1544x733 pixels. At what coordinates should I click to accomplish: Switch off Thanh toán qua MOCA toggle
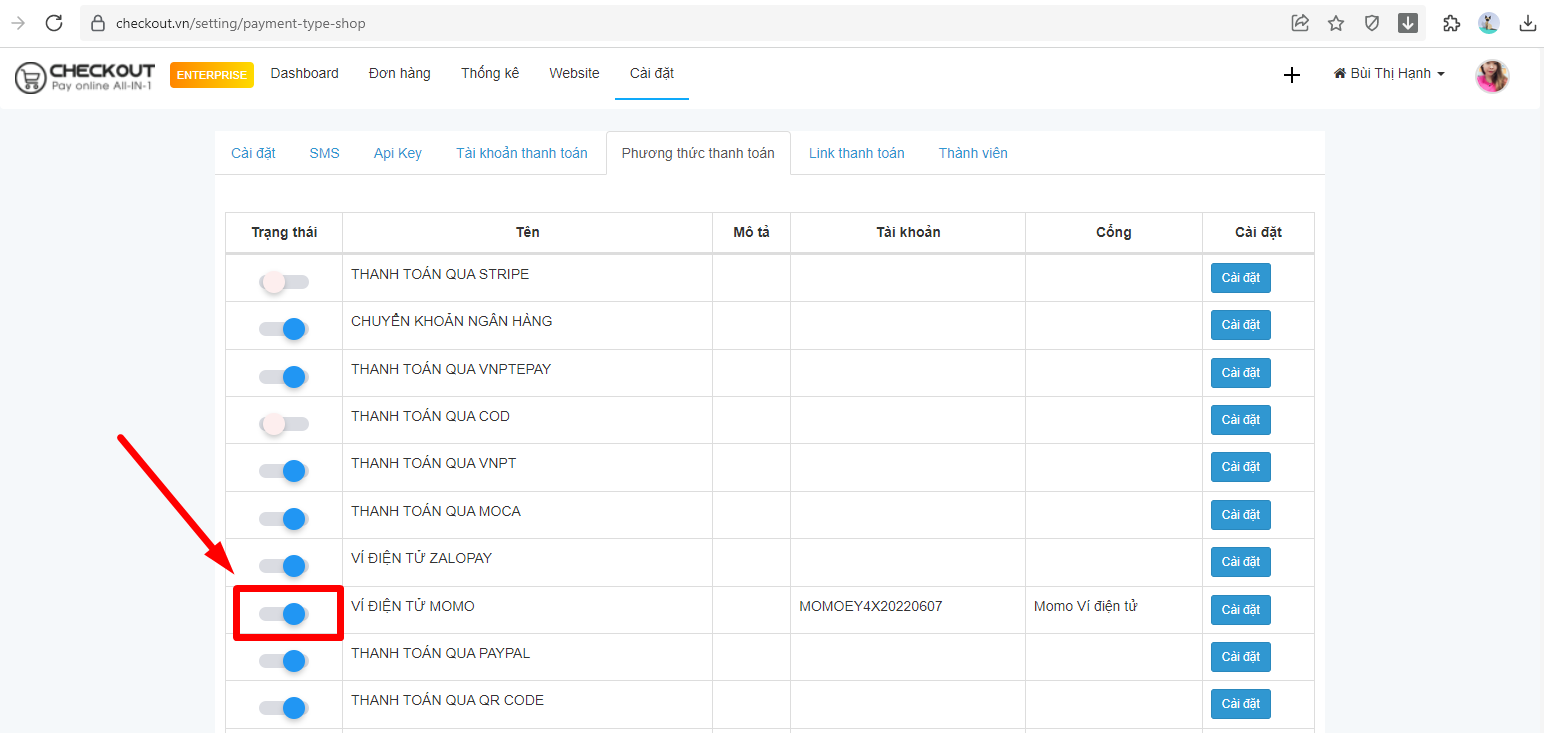[x=283, y=519]
